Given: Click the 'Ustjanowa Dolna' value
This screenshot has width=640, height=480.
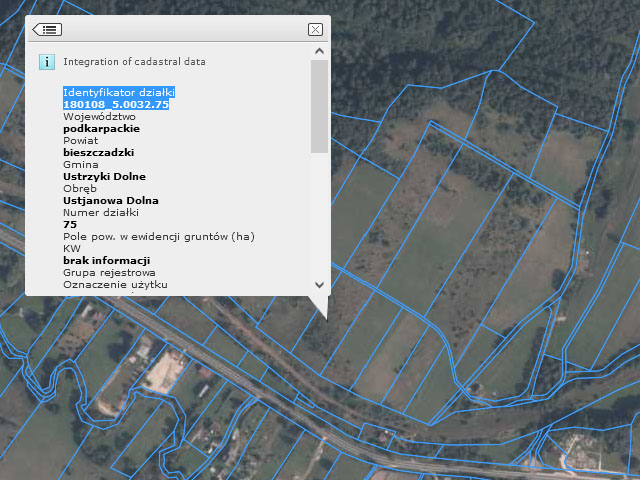Looking at the screenshot, I should 111,201.
